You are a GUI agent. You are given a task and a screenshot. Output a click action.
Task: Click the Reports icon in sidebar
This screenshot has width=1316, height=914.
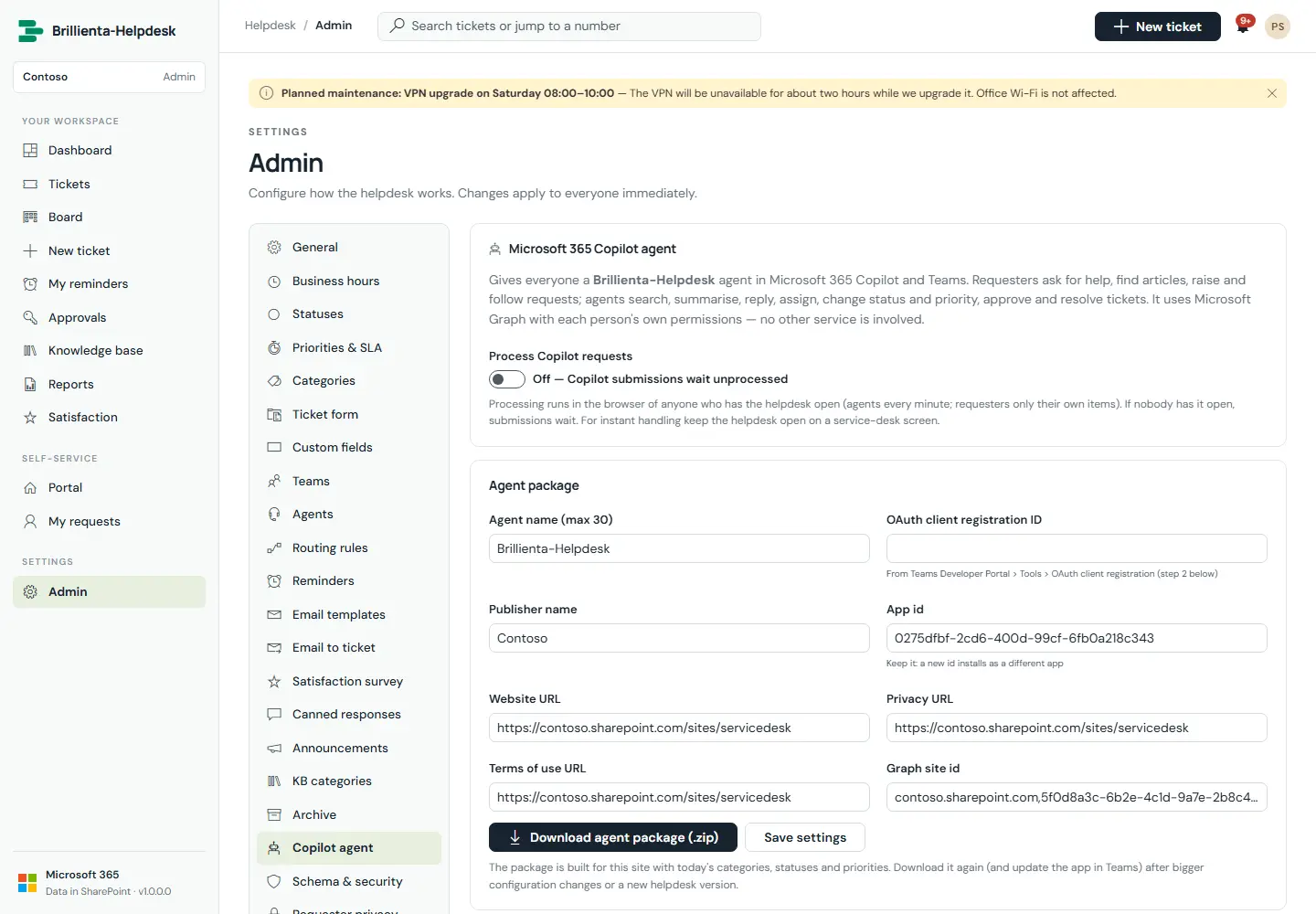tap(30, 385)
